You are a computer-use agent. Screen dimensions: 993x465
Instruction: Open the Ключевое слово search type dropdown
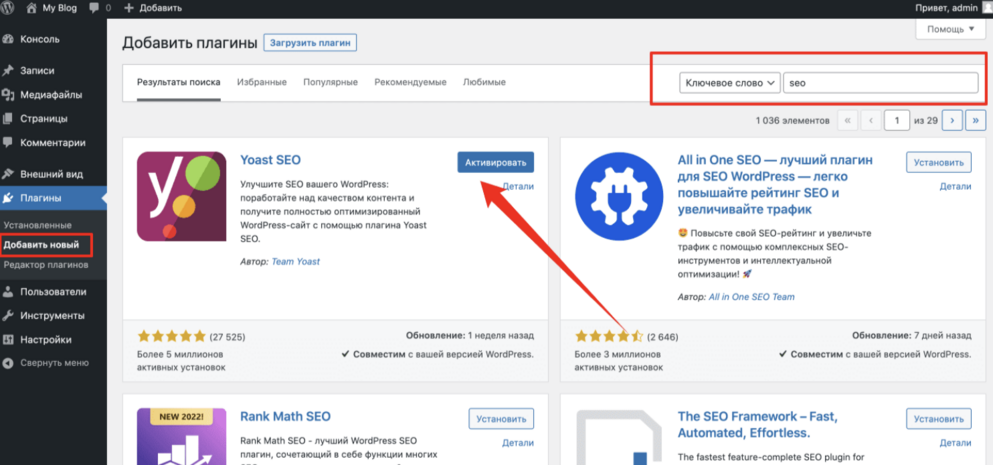tap(730, 83)
